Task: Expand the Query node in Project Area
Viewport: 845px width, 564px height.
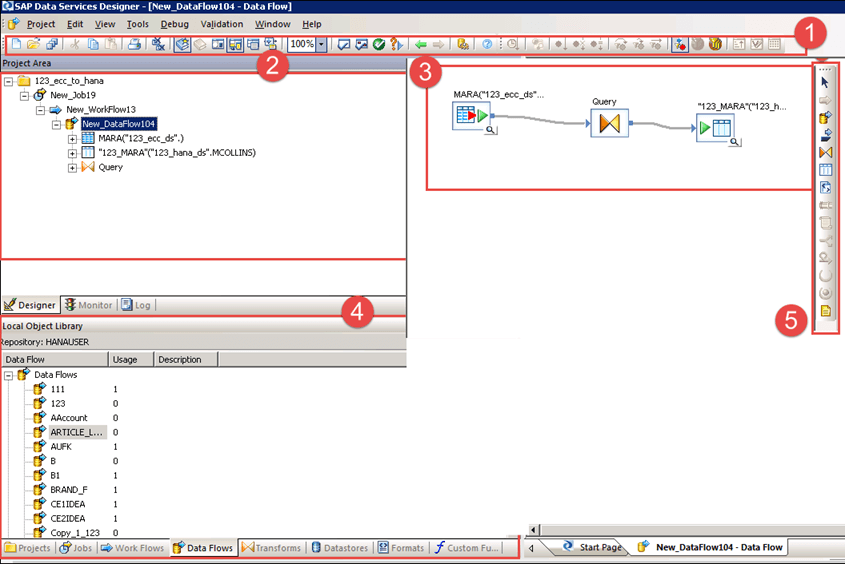Action: (x=72, y=167)
